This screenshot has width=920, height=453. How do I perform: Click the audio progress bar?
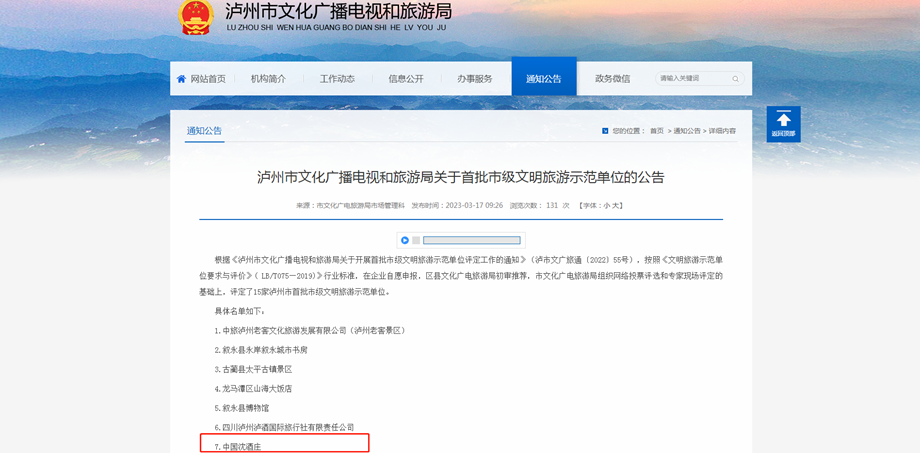pyautogui.click(x=472, y=240)
